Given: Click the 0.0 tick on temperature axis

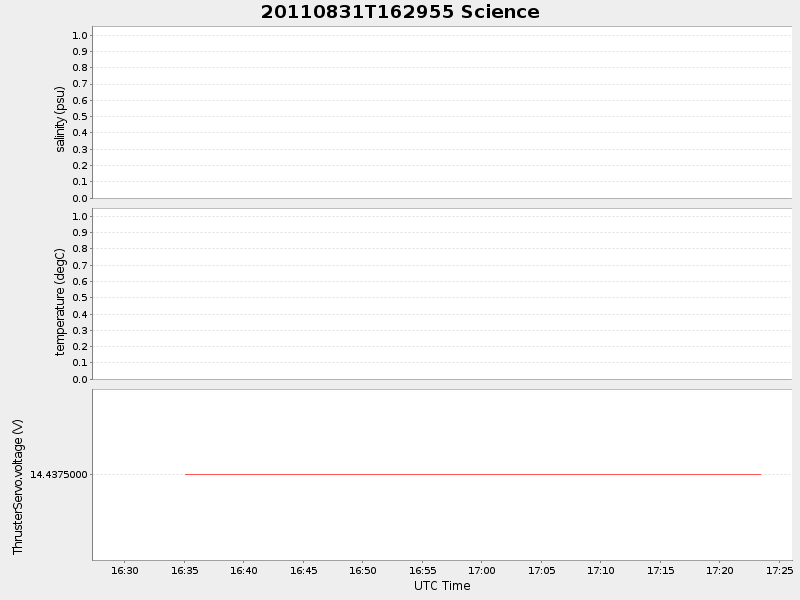Looking at the screenshot, I should click(80, 380).
